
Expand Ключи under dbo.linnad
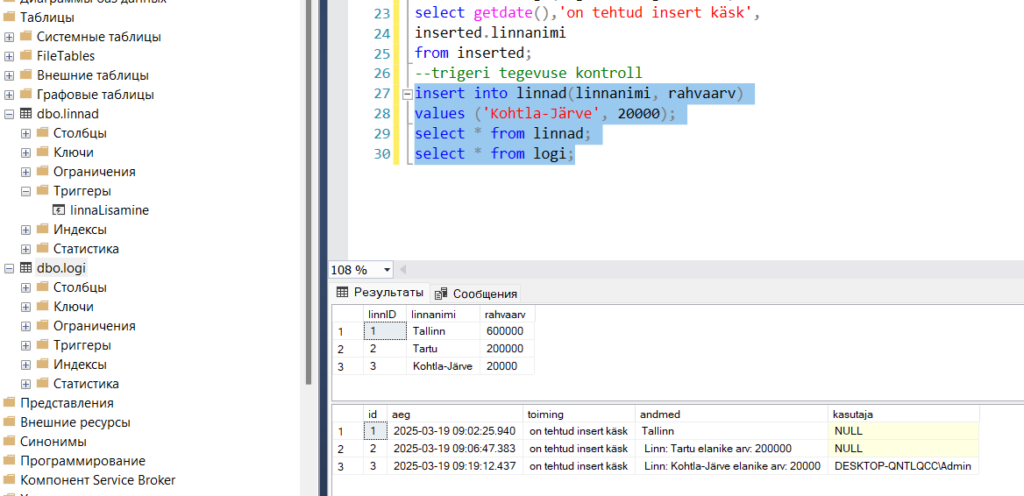pyautogui.click(x=25, y=153)
